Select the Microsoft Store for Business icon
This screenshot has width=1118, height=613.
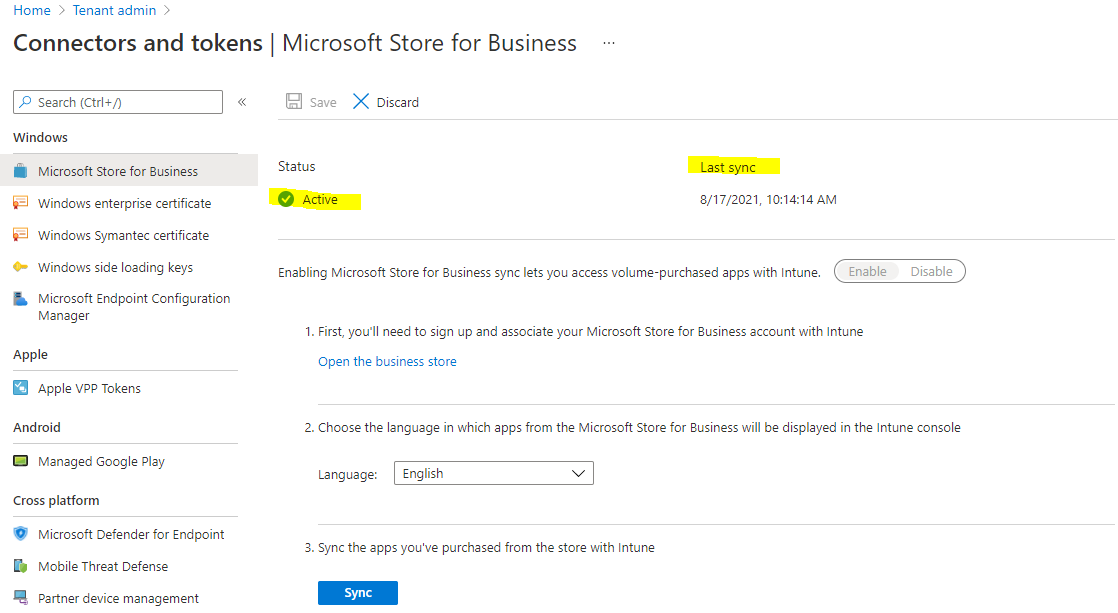coord(23,170)
